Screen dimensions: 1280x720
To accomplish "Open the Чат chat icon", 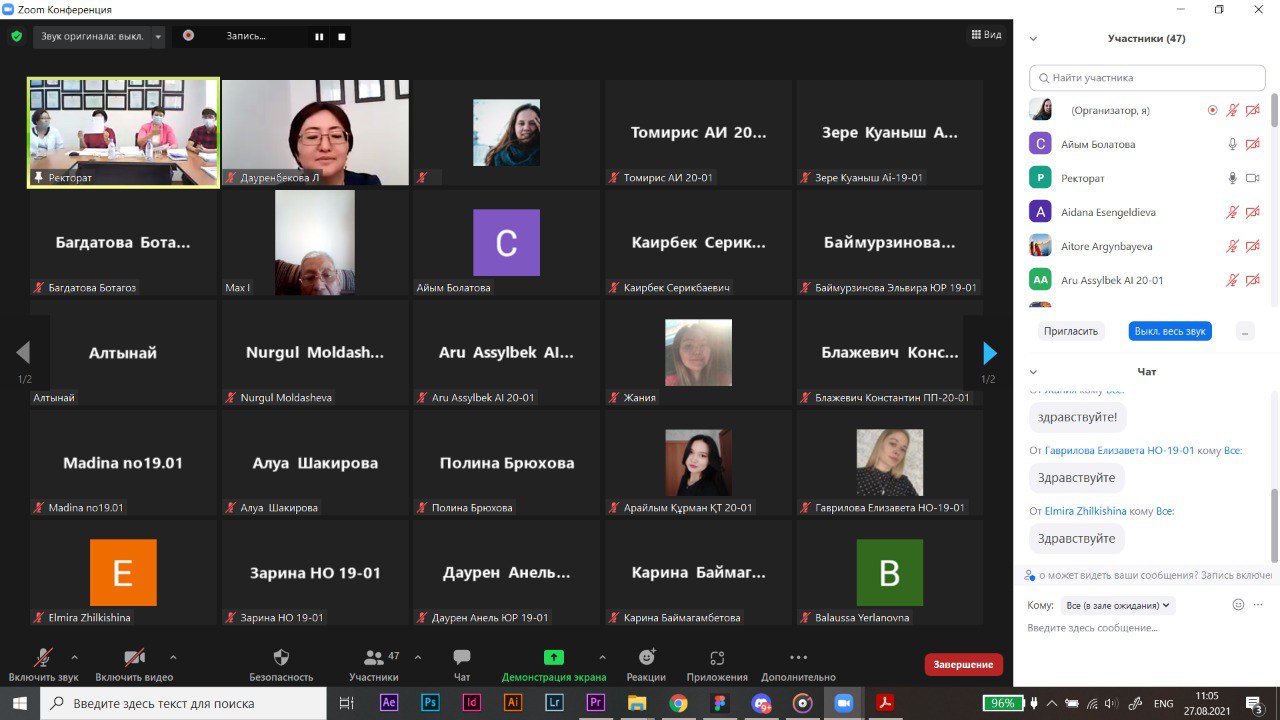I will point(461,657).
